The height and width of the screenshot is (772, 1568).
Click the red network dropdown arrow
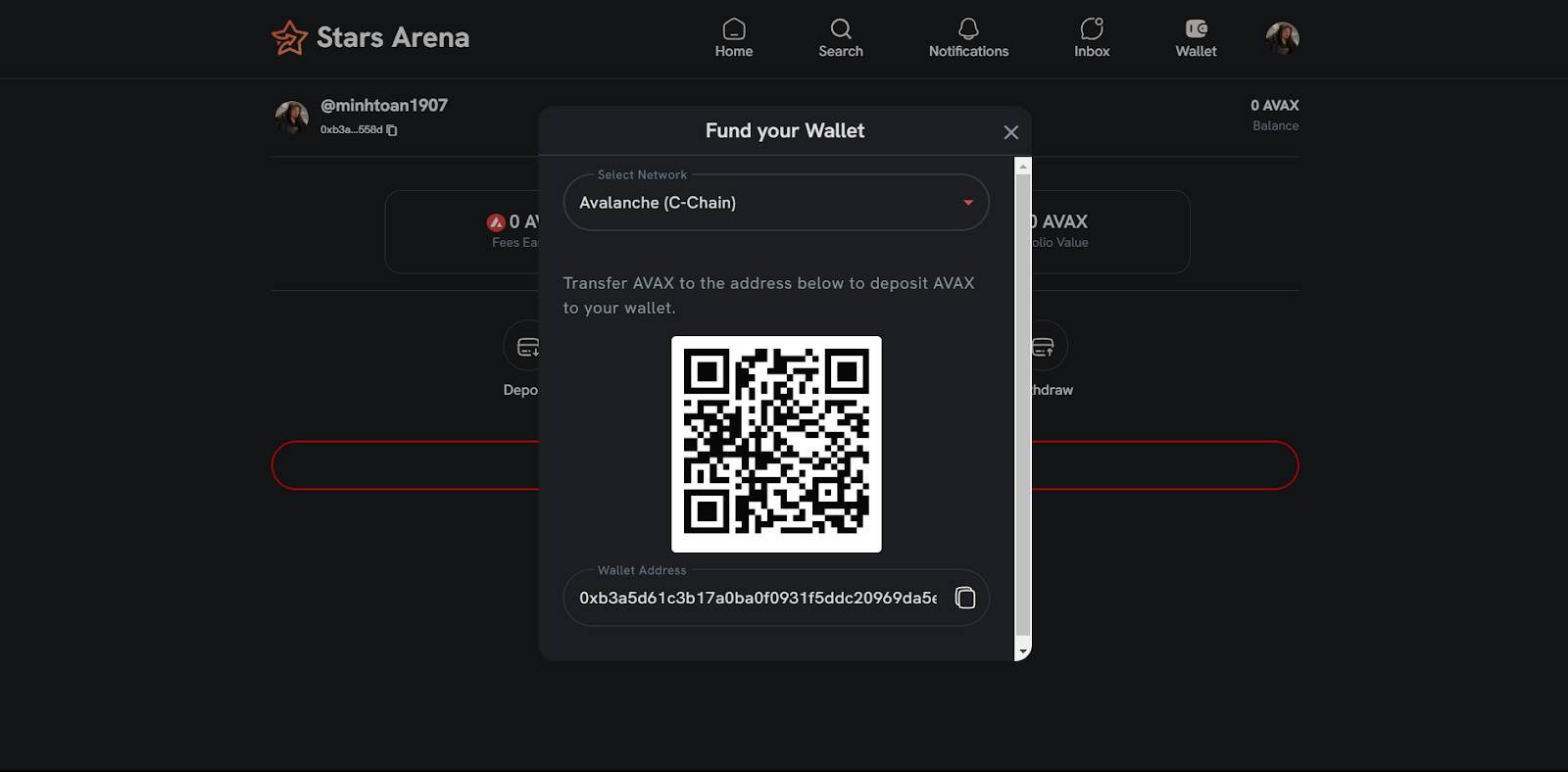pos(968,203)
